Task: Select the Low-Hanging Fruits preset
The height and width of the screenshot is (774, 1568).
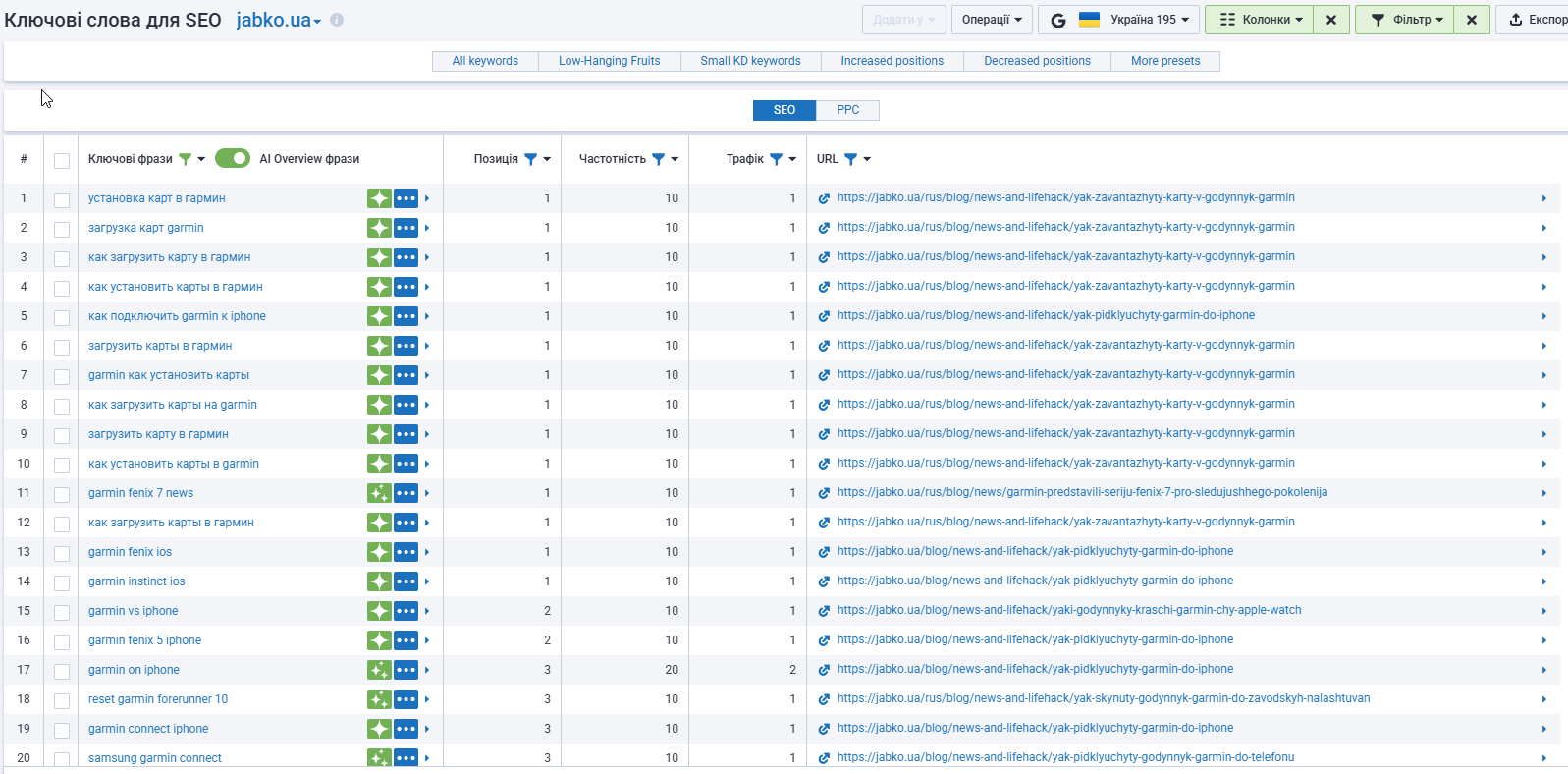Action: click(610, 61)
